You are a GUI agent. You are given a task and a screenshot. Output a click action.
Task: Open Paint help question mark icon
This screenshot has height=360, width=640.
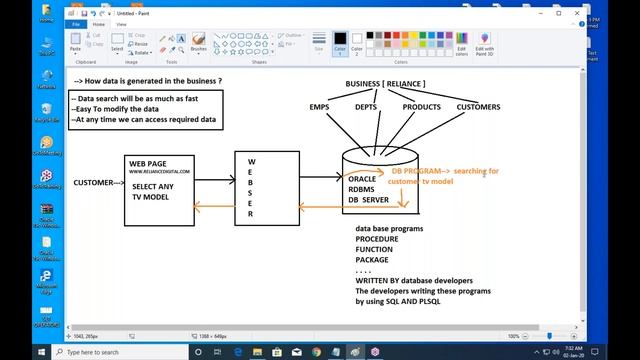pyautogui.click(x=582, y=24)
